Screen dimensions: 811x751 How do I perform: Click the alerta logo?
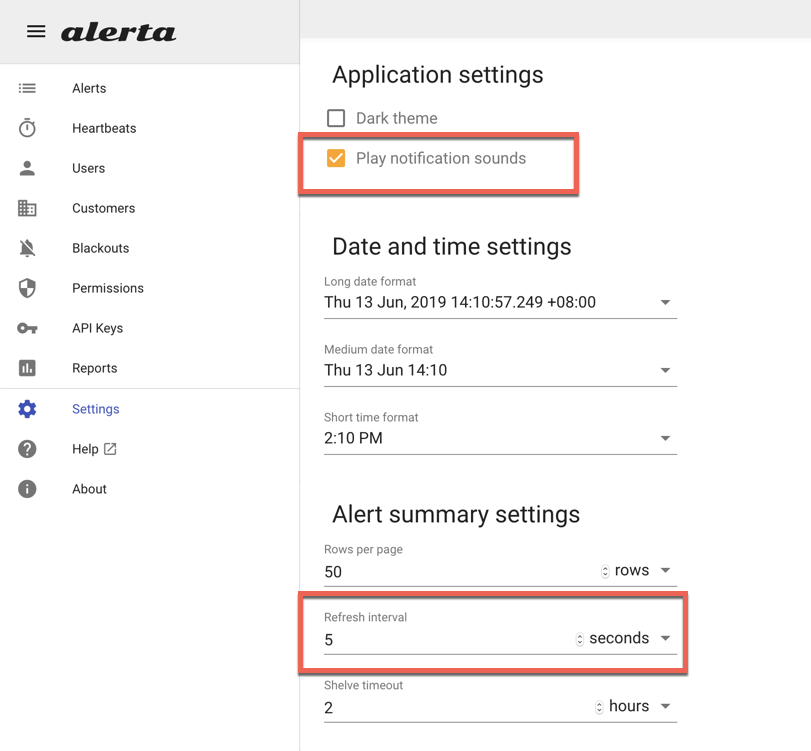[x=119, y=31]
